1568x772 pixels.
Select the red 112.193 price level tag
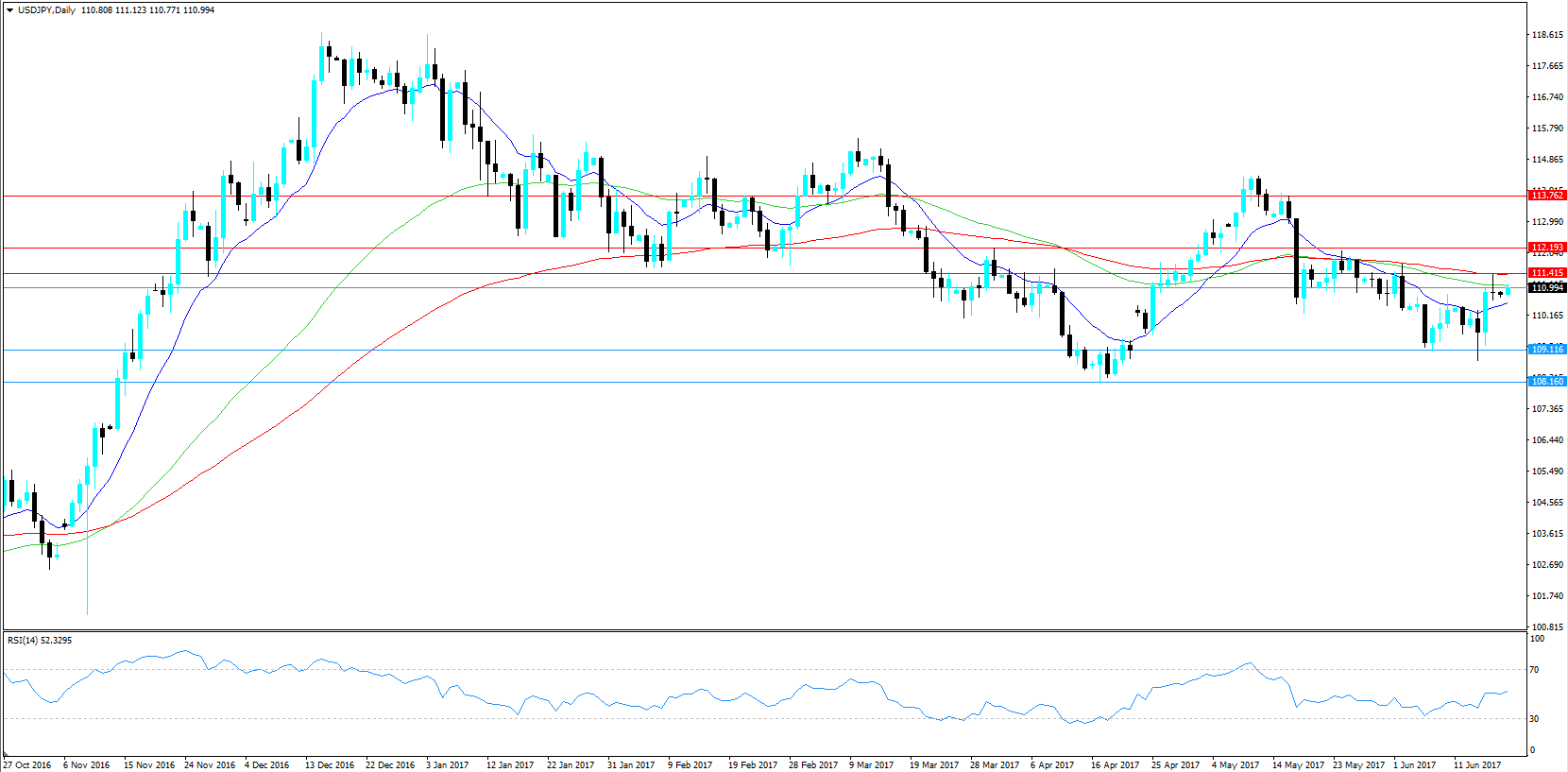(x=1547, y=248)
